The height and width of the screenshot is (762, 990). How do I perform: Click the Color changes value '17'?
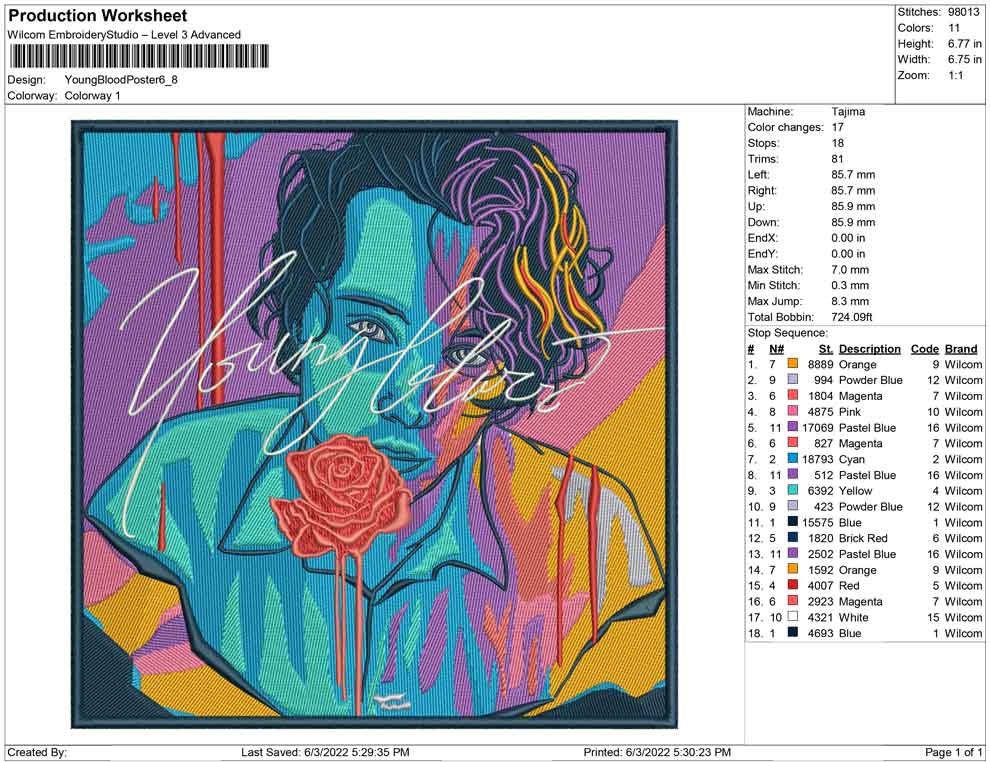pyautogui.click(x=837, y=127)
